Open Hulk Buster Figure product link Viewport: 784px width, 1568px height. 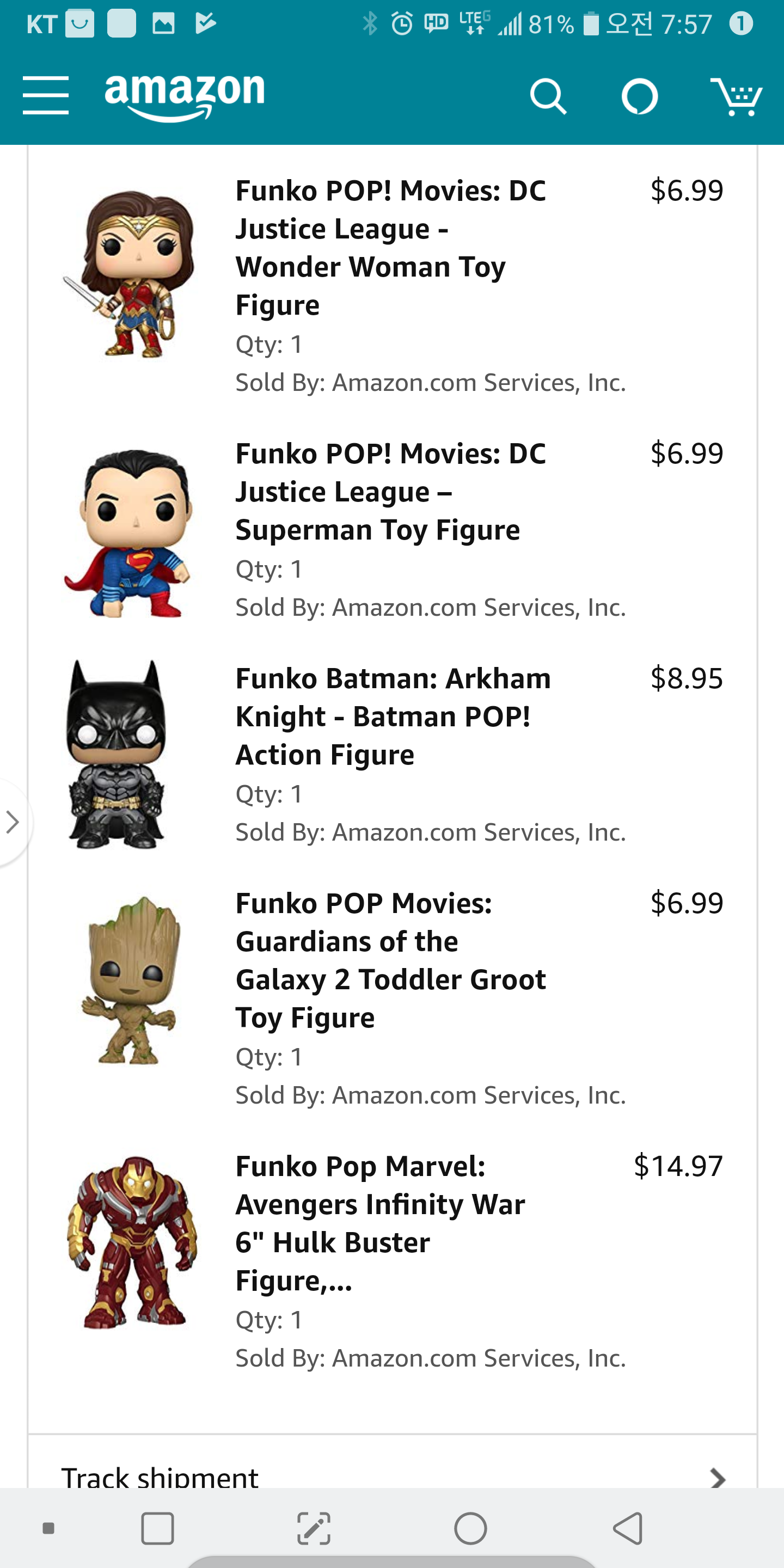click(381, 1223)
